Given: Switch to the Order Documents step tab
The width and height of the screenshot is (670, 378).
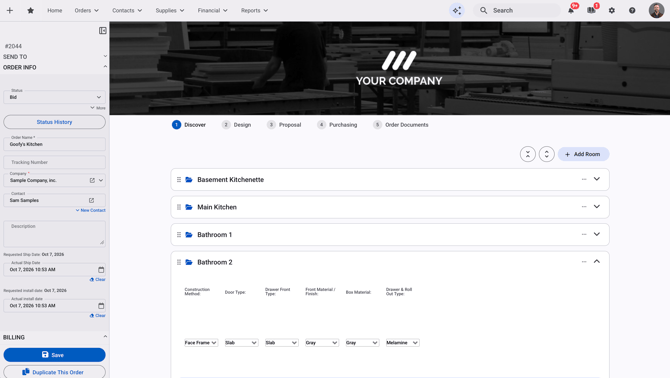Looking at the screenshot, I should (400, 125).
